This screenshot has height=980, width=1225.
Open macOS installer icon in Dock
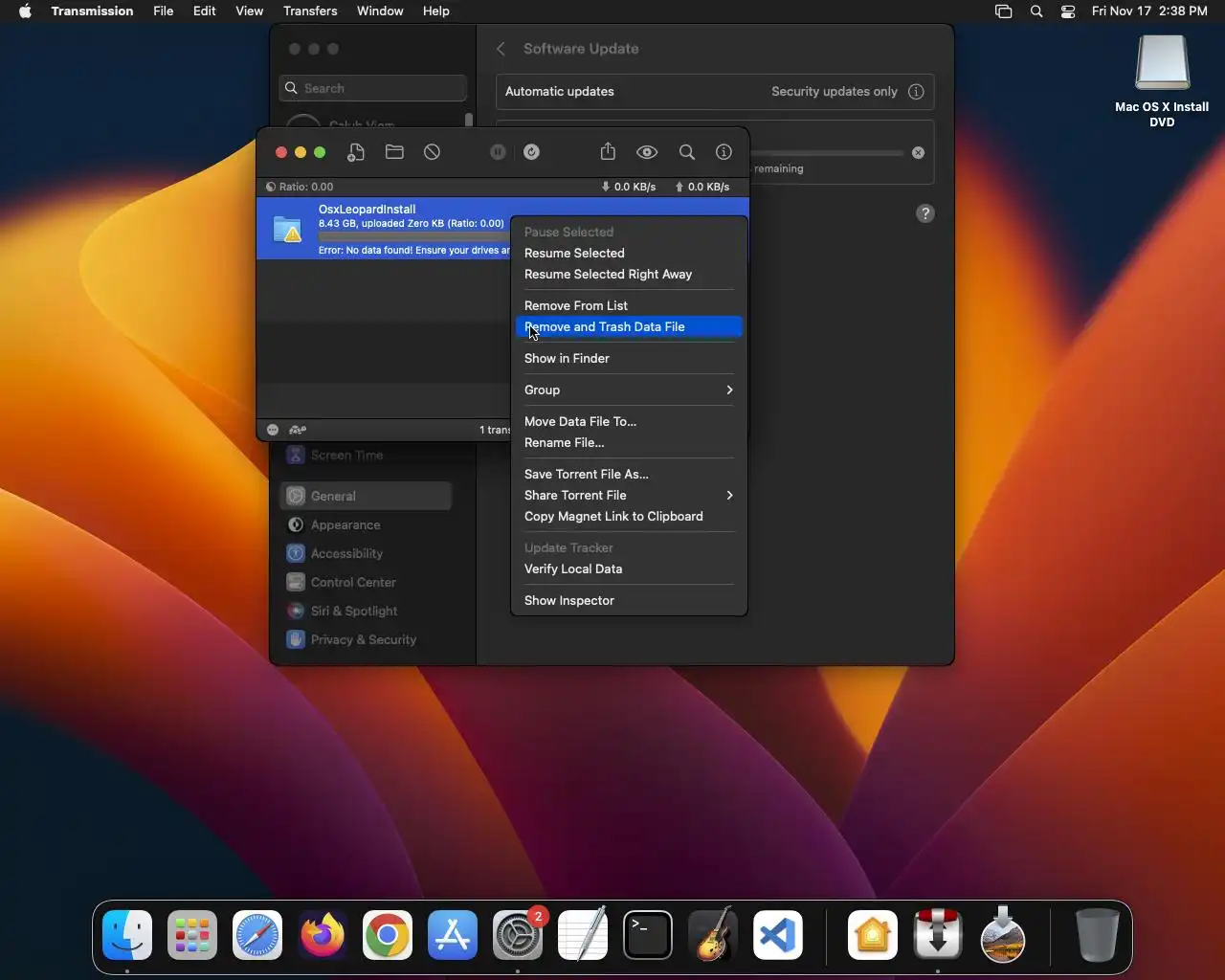(x=1003, y=935)
